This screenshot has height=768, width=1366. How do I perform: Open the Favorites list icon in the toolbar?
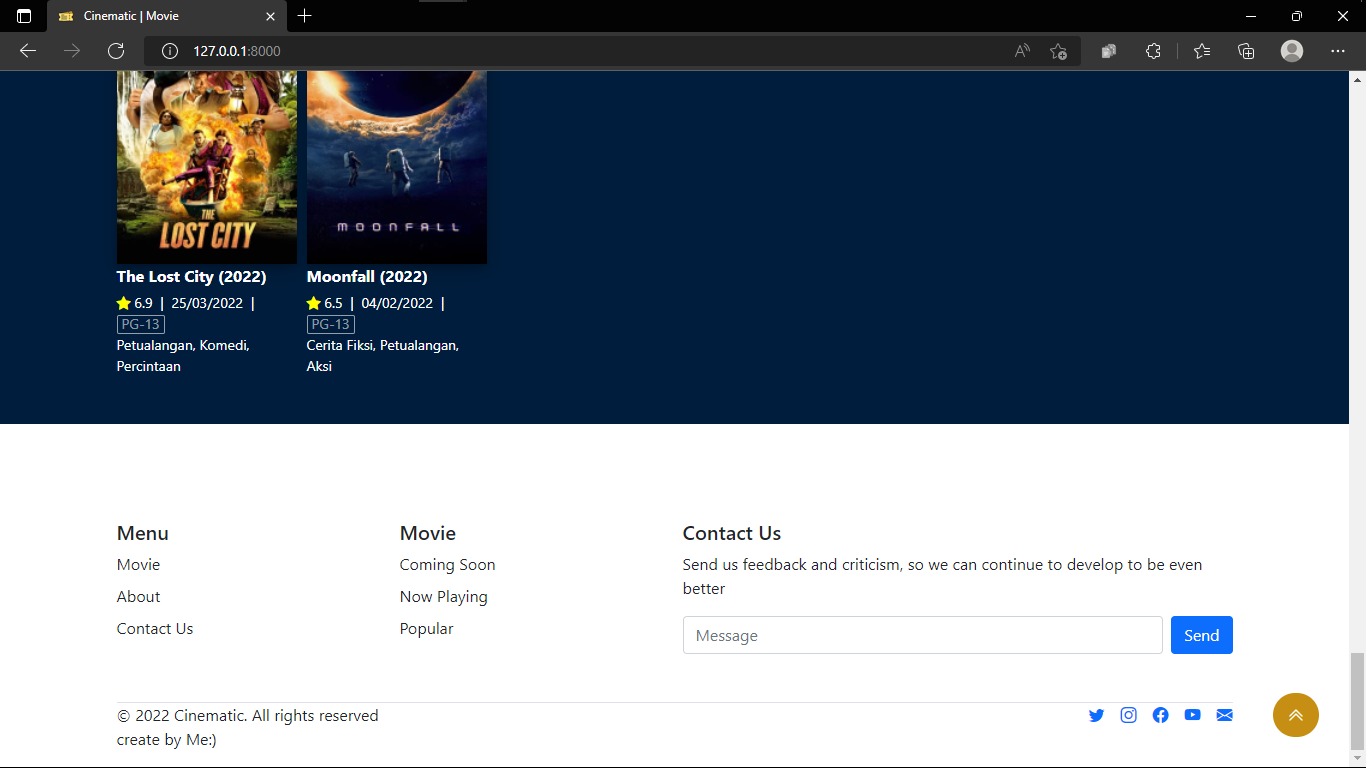click(1202, 51)
